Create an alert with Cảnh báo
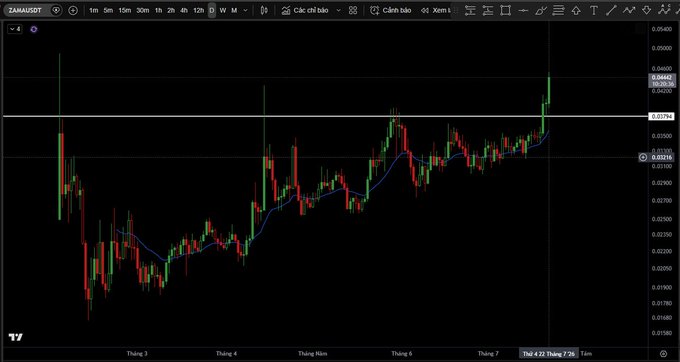Image resolution: width=680 pixels, height=362 pixels. point(390,10)
